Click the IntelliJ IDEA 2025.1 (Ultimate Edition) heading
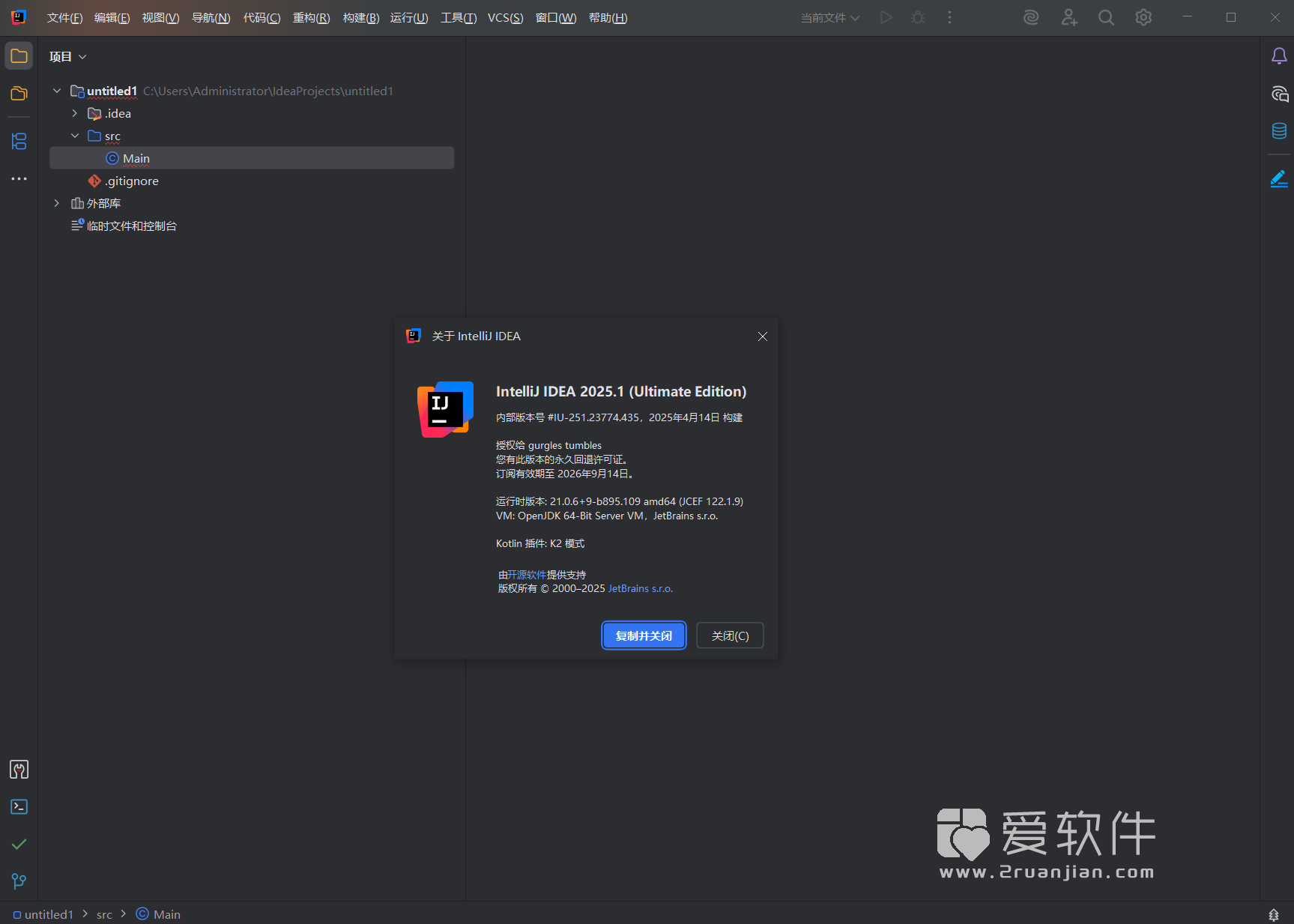Viewport: 1294px width, 924px height. point(621,391)
